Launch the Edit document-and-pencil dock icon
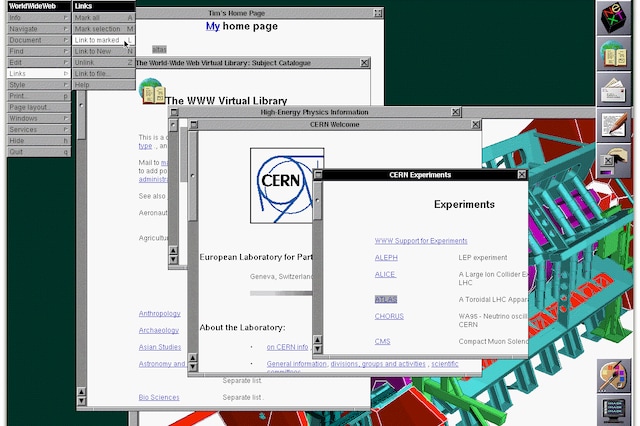This screenshot has height=426, width=640. click(x=614, y=126)
